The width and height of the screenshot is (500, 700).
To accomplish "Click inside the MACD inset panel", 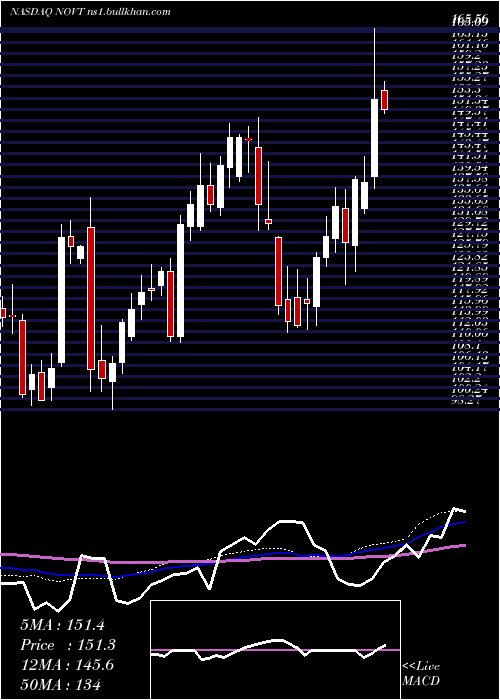I will click(275, 650).
